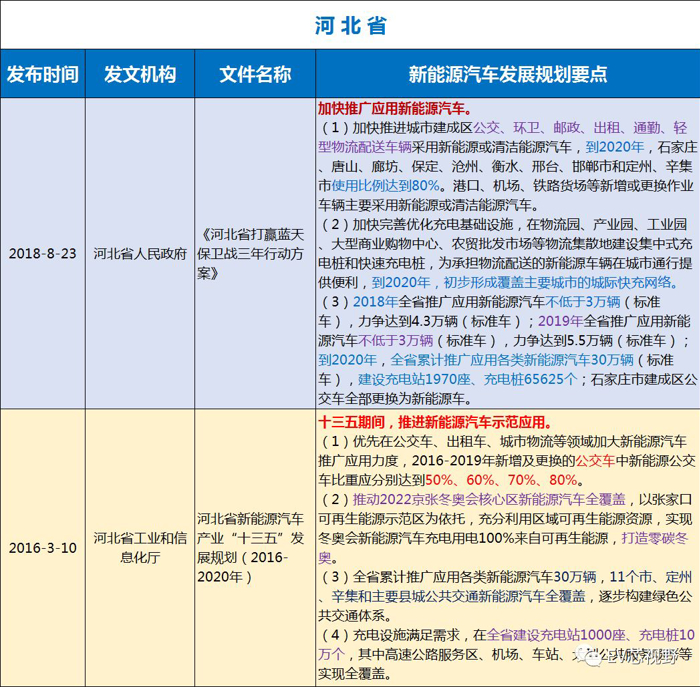Click the 河北省工业和信息化厅 cell

tap(140, 548)
